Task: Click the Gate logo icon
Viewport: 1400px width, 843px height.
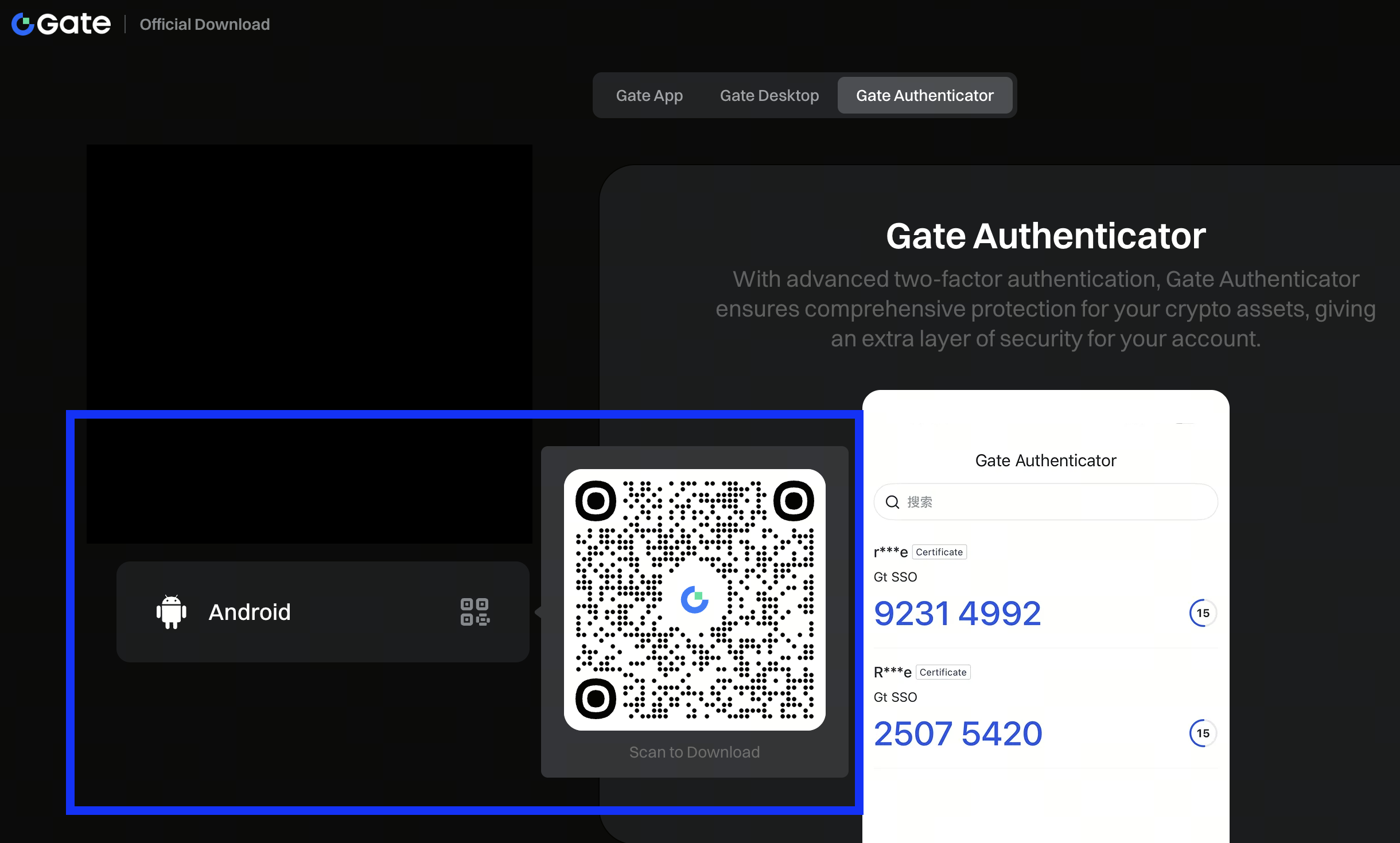Action: (x=23, y=24)
